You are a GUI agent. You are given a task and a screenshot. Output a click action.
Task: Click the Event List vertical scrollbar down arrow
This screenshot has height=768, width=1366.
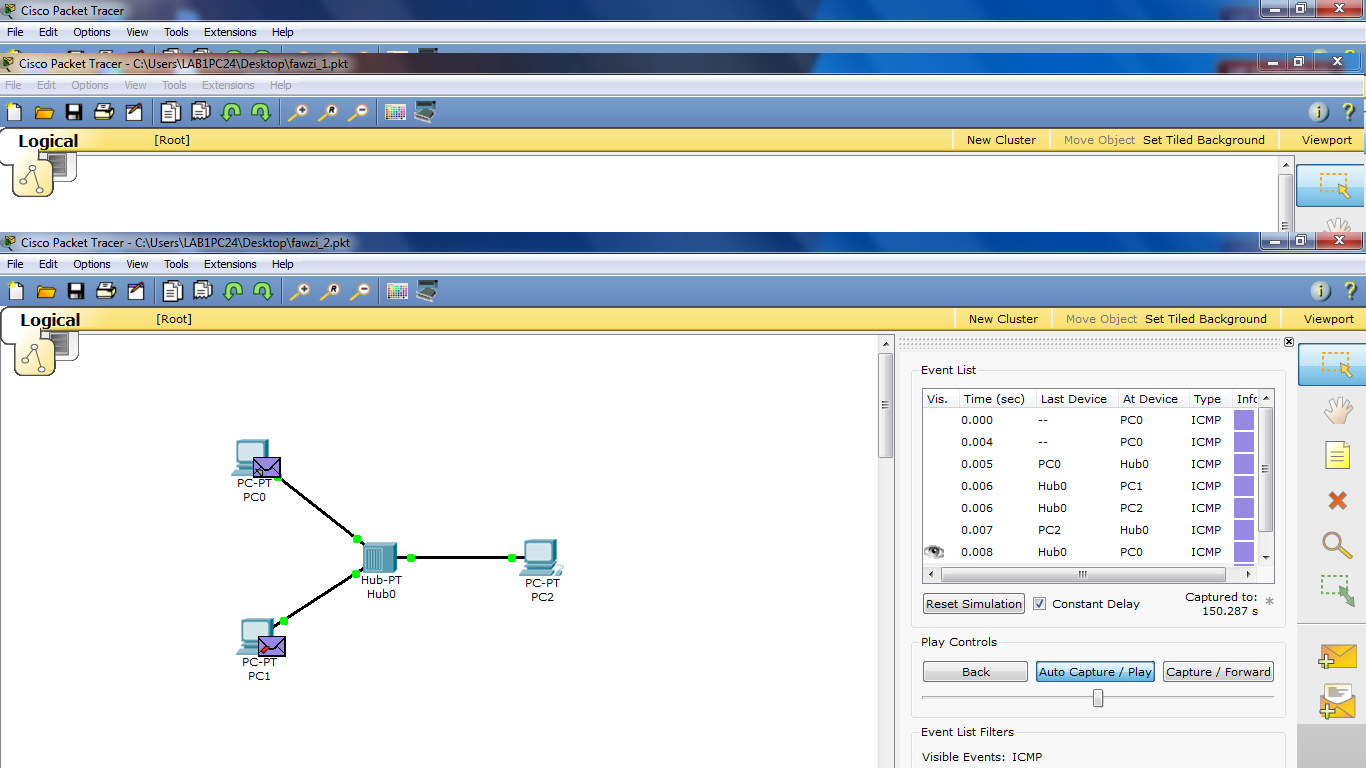coord(1266,557)
